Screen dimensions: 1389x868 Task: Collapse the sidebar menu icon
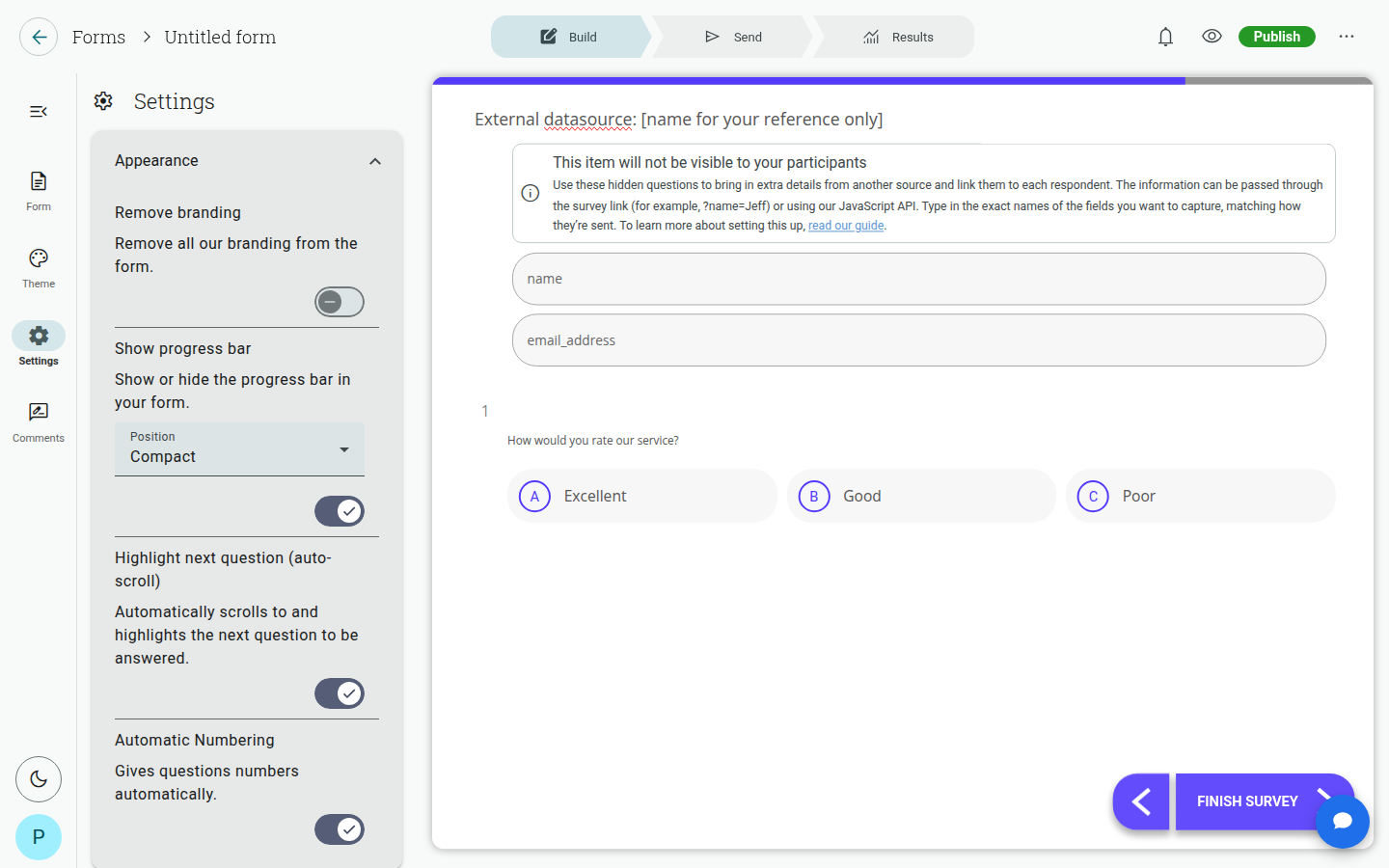click(x=39, y=112)
